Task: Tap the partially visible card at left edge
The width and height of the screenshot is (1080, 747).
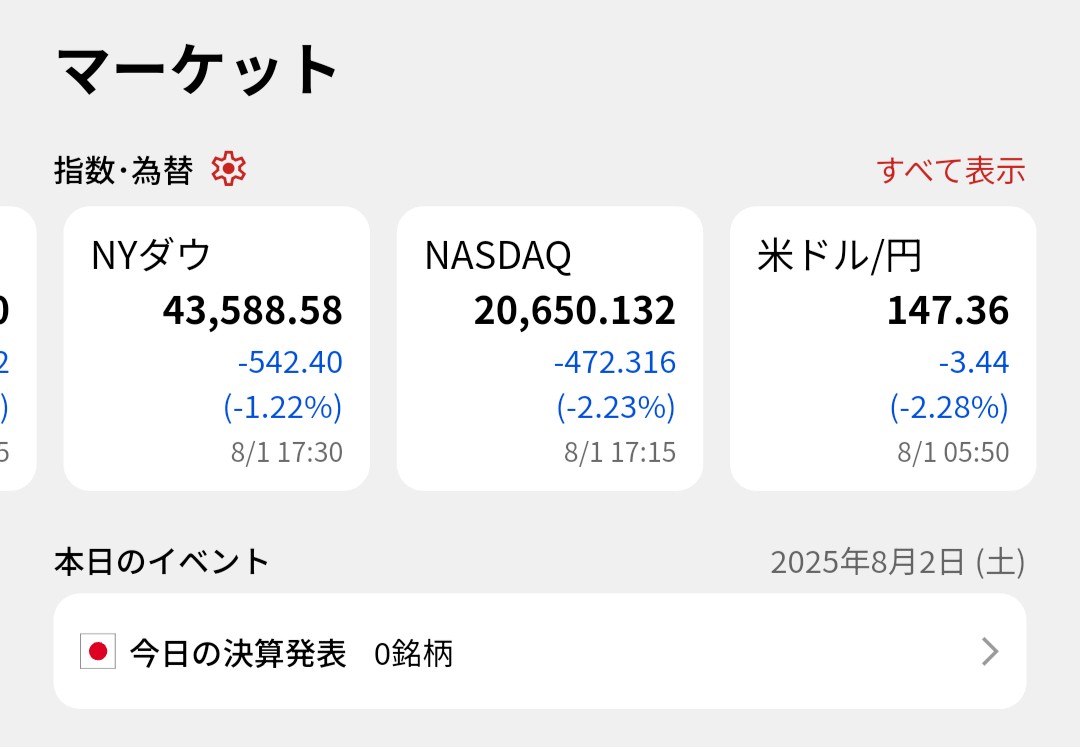Action: [17, 348]
